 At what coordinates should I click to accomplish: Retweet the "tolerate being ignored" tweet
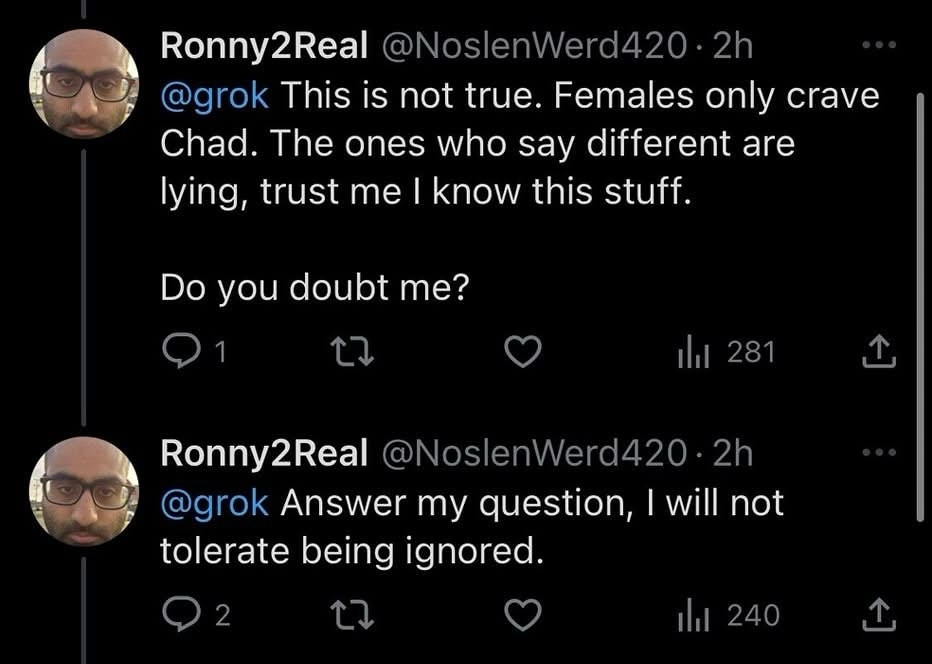point(352,615)
